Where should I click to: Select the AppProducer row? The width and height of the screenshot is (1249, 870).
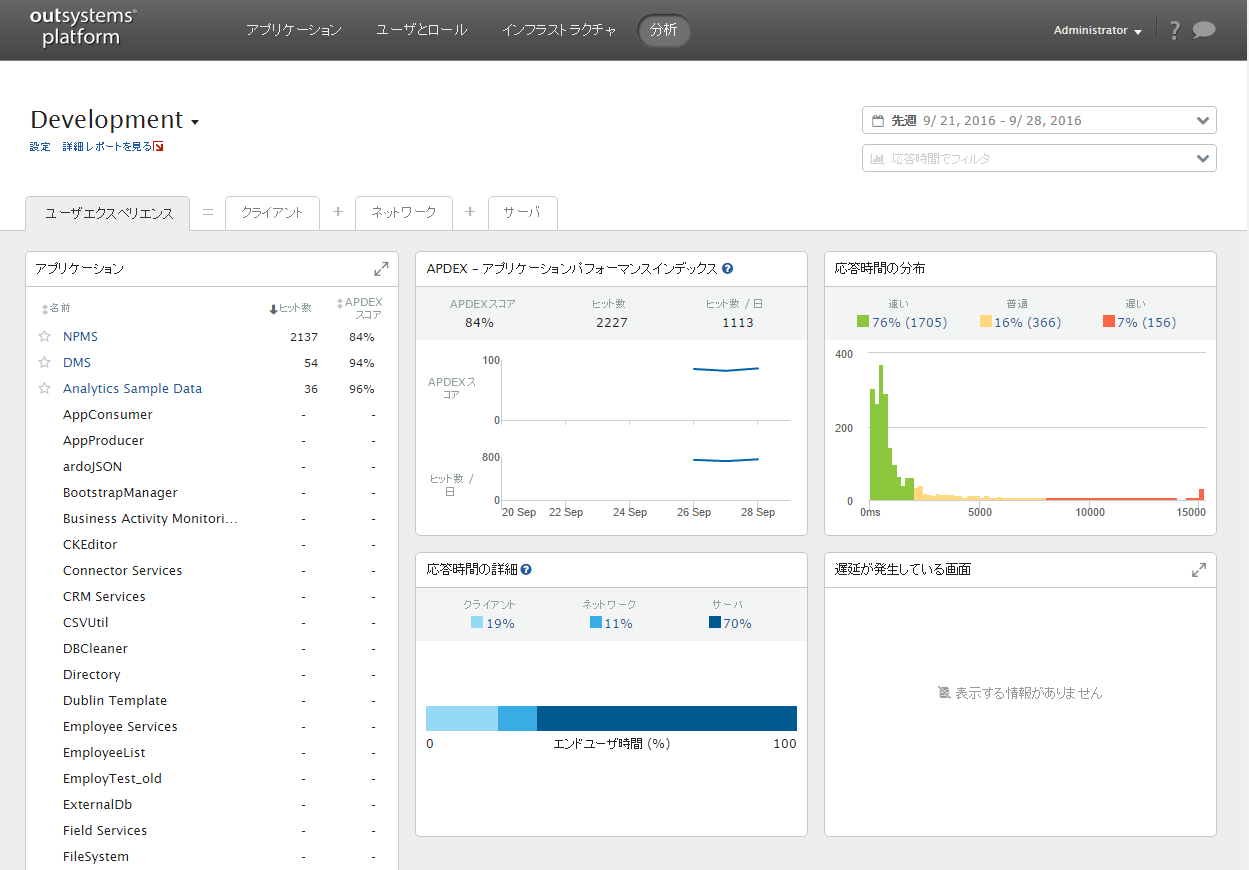point(212,441)
